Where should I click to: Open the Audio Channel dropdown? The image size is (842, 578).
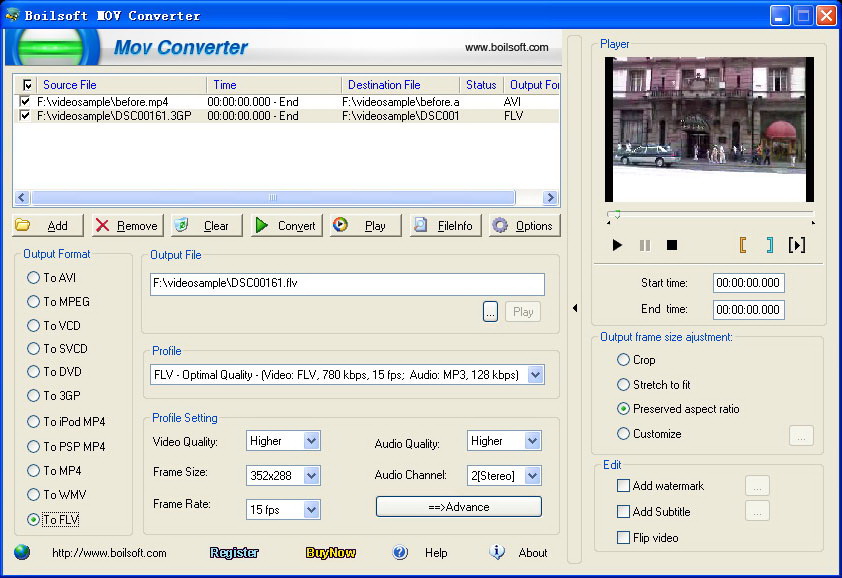click(x=532, y=476)
